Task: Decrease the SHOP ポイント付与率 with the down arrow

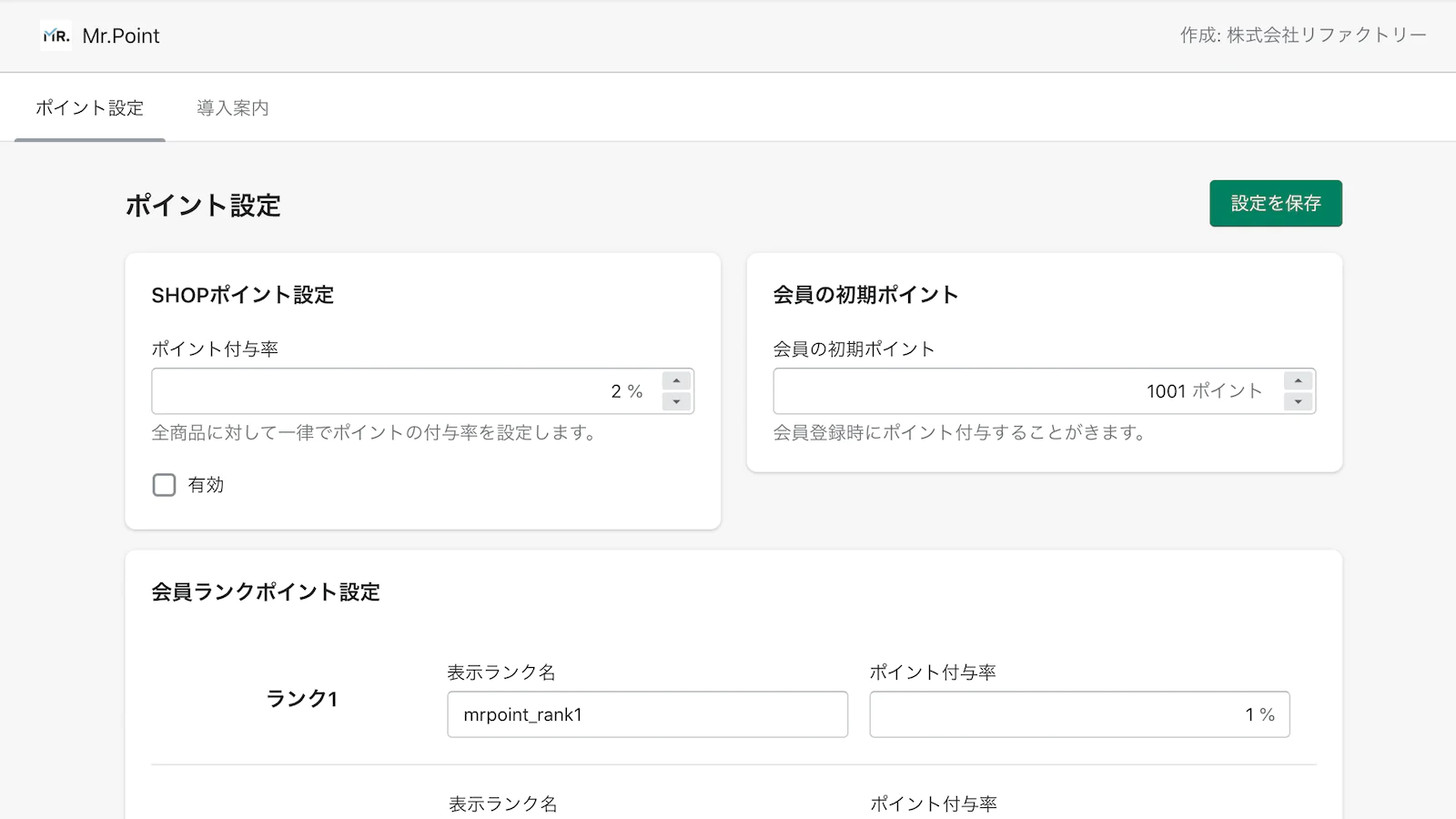Action: coord(676,401)
